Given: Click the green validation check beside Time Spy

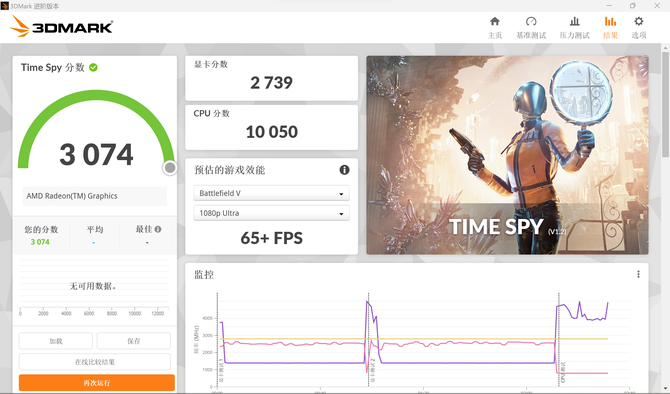Looking at the screenshot, I should [x=93, y=68].
